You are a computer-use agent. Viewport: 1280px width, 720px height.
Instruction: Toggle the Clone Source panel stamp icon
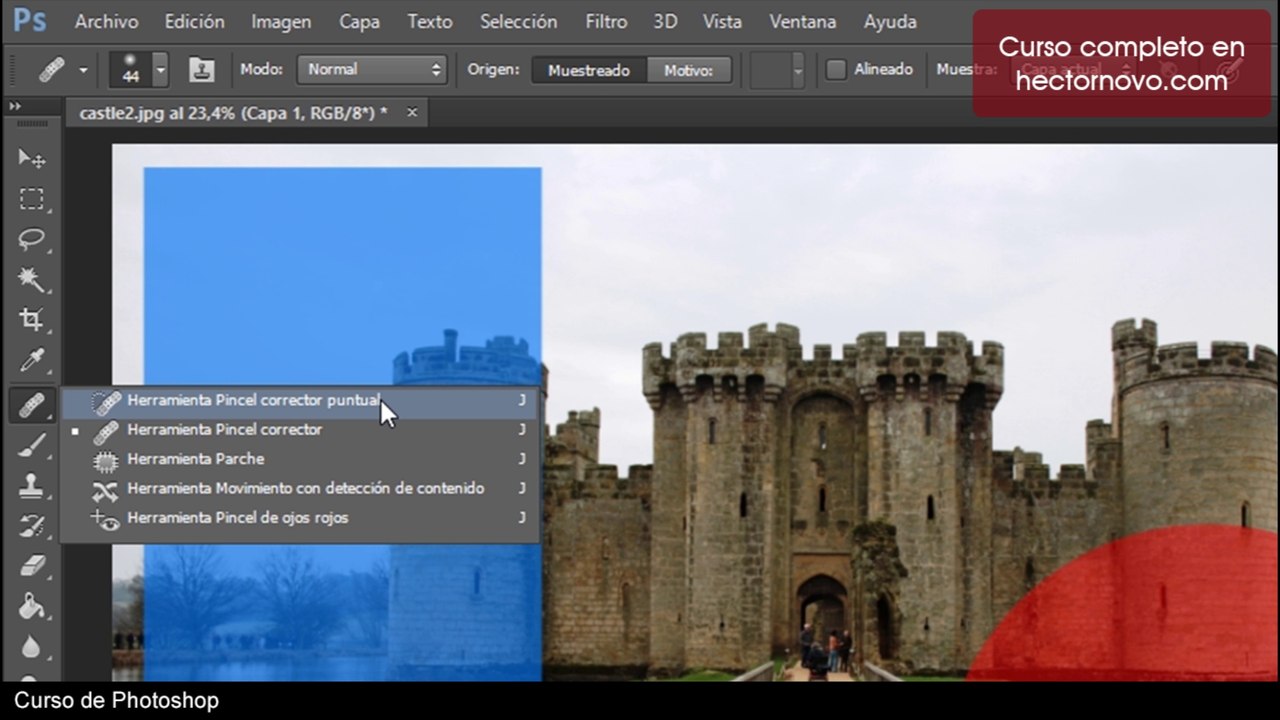click(x=203, y=70)
